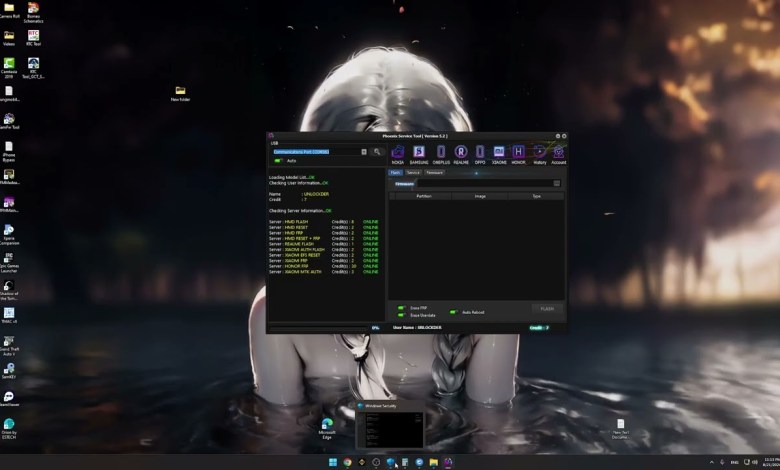Open the OPPO brand module
The width and height of the screenshot is (780, 470).
coord(480,154)
